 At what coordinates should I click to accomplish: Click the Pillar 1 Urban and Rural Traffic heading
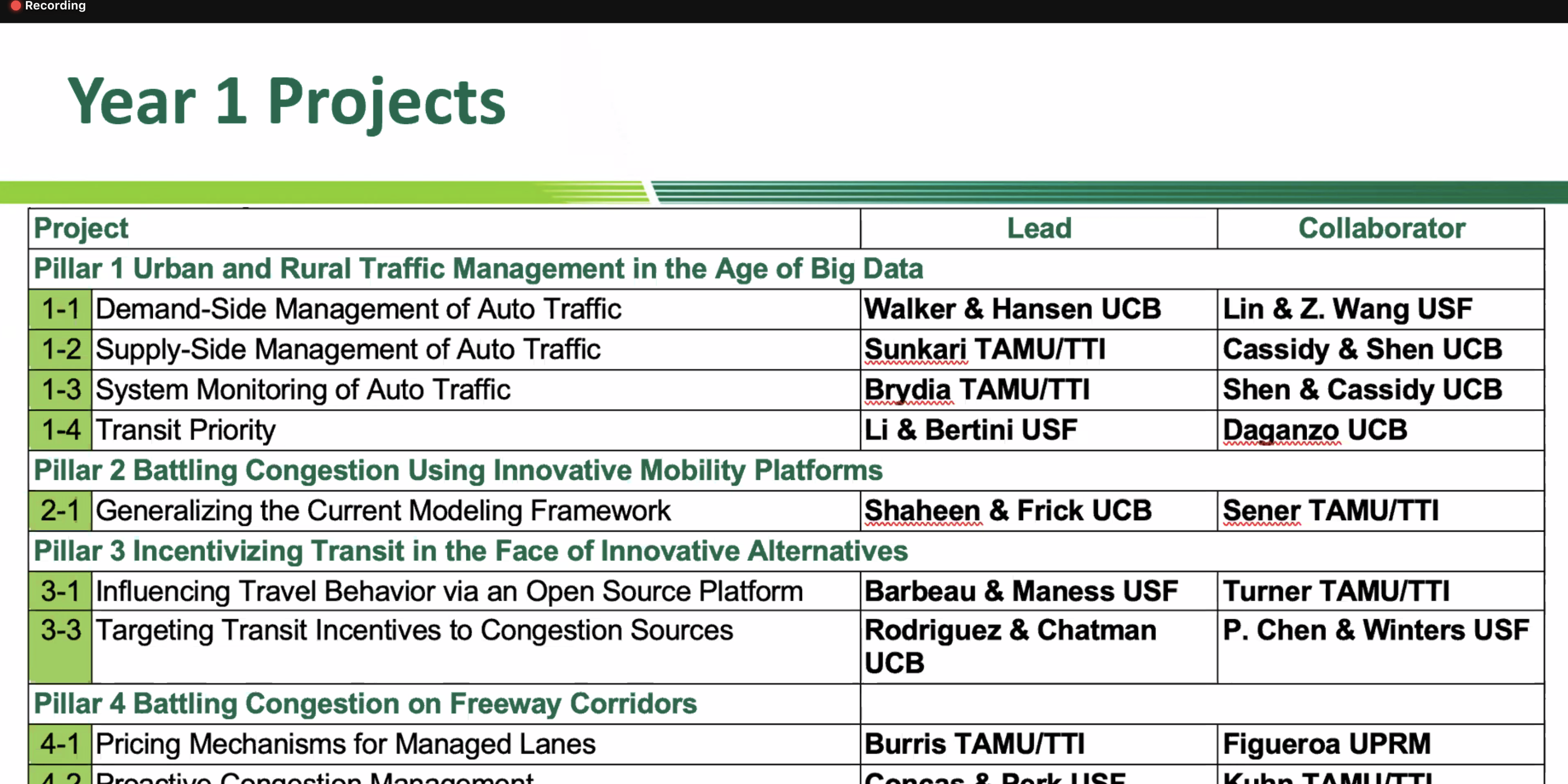(478, 269)
